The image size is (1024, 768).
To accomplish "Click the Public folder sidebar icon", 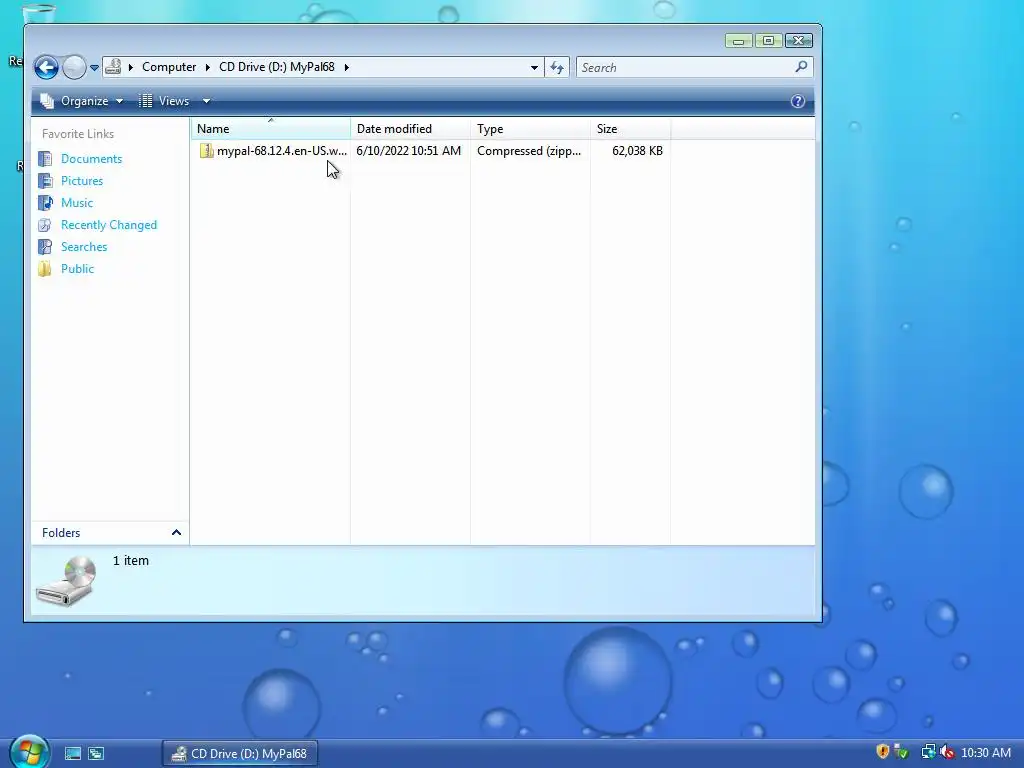I will (x=45, y=269).
